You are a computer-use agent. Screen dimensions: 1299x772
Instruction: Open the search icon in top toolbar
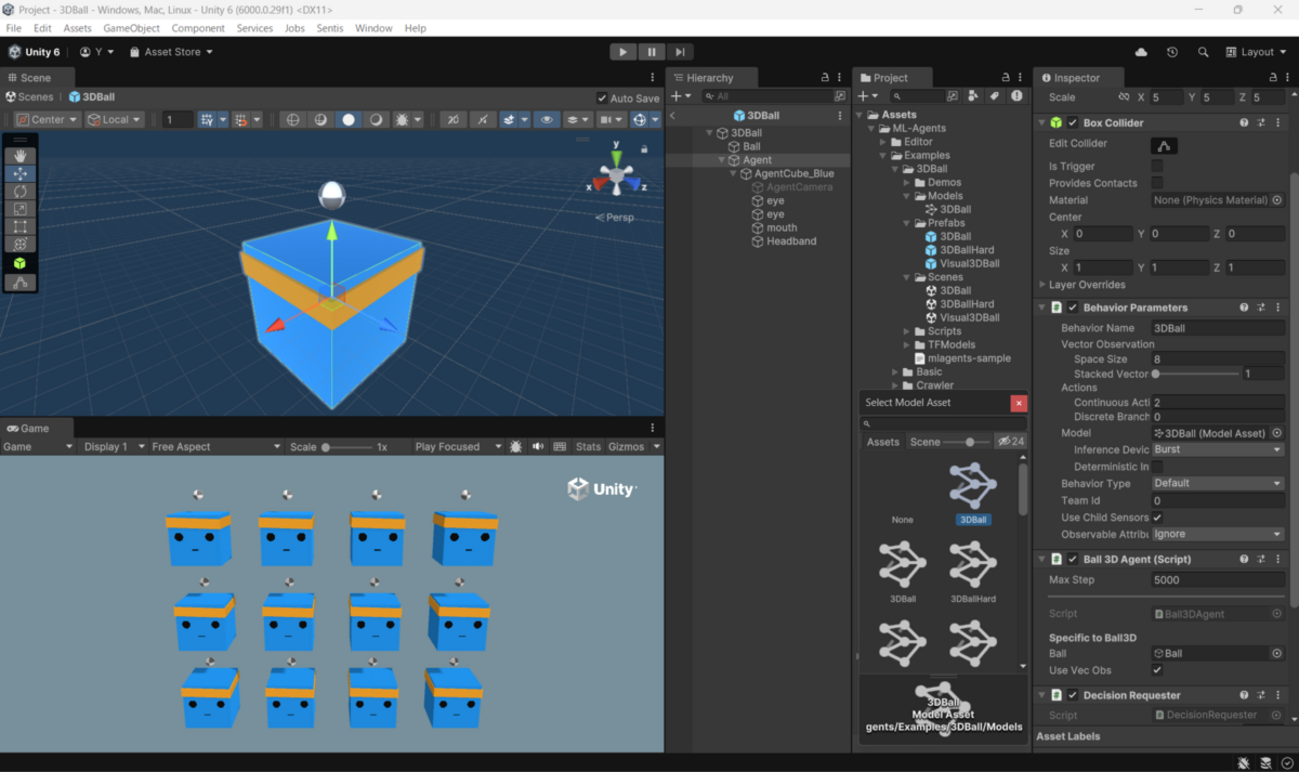pyautogui.click(x=1203, y=52)
